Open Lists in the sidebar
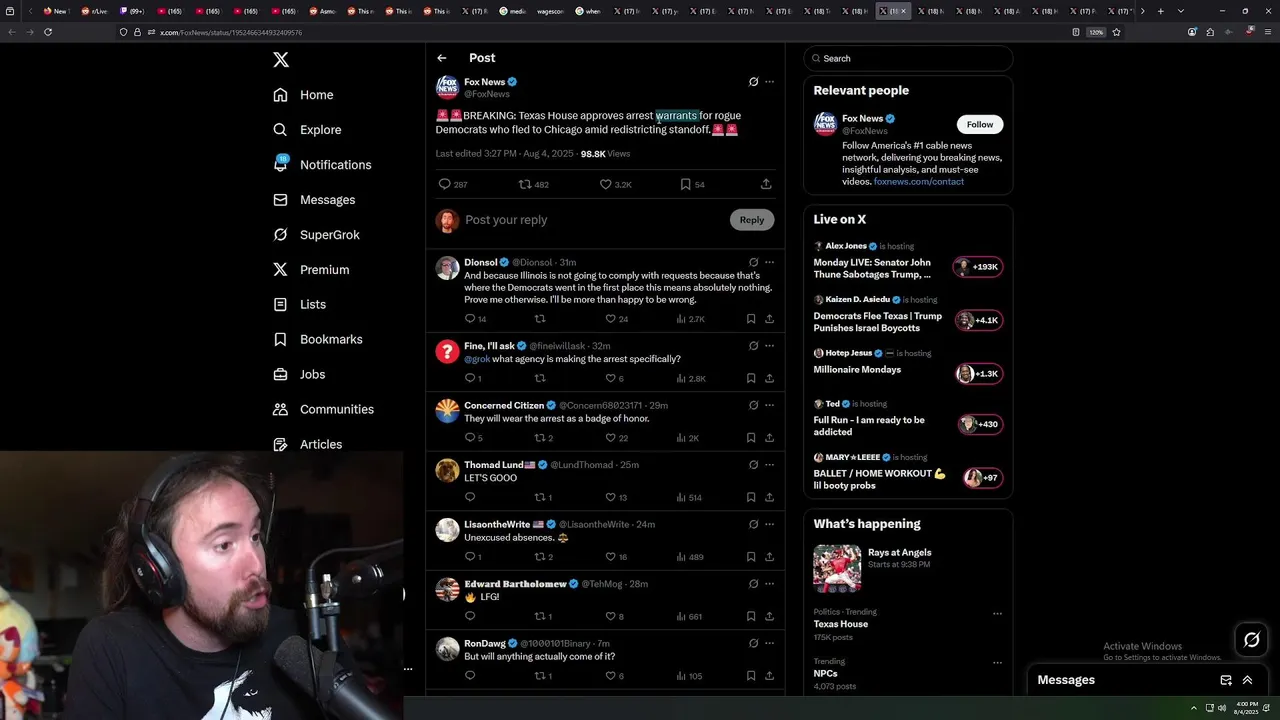Viewport: 1280px width, 720px height. click(299, 304)
